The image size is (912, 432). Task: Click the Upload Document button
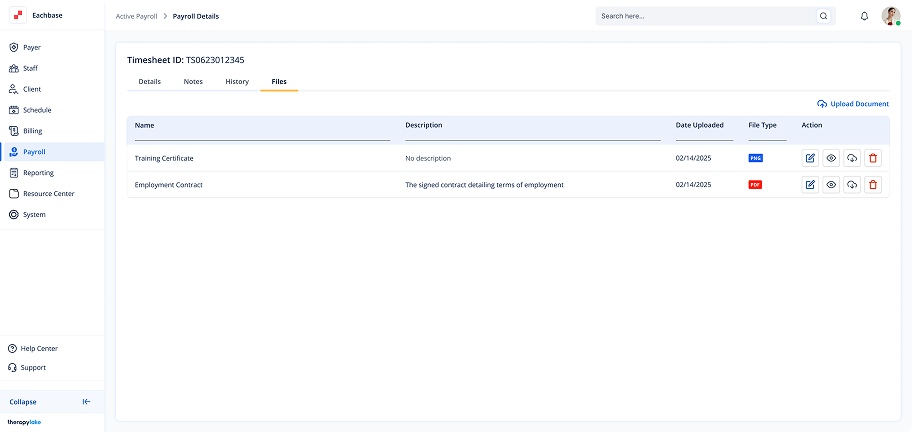tap(853, 104)
